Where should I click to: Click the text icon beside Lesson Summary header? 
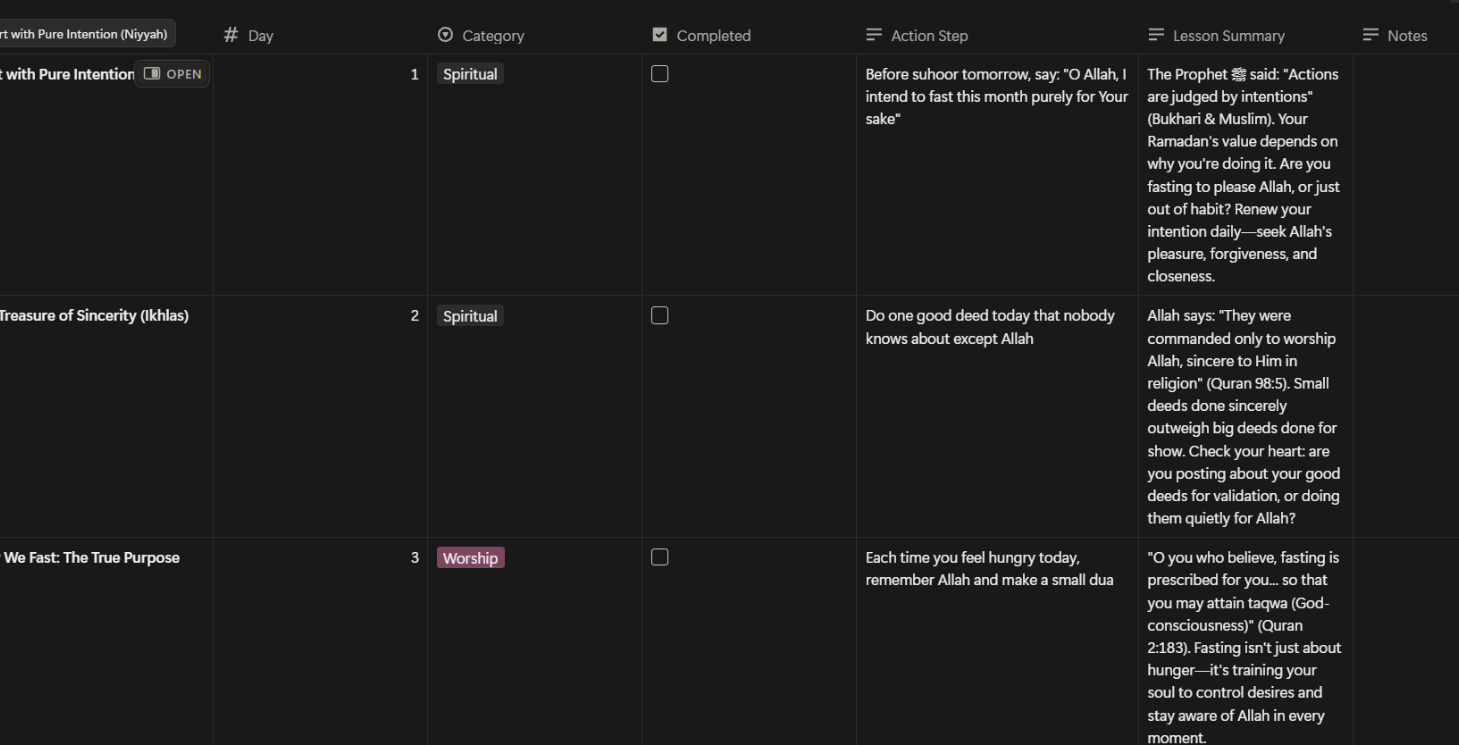[1156, 35]
